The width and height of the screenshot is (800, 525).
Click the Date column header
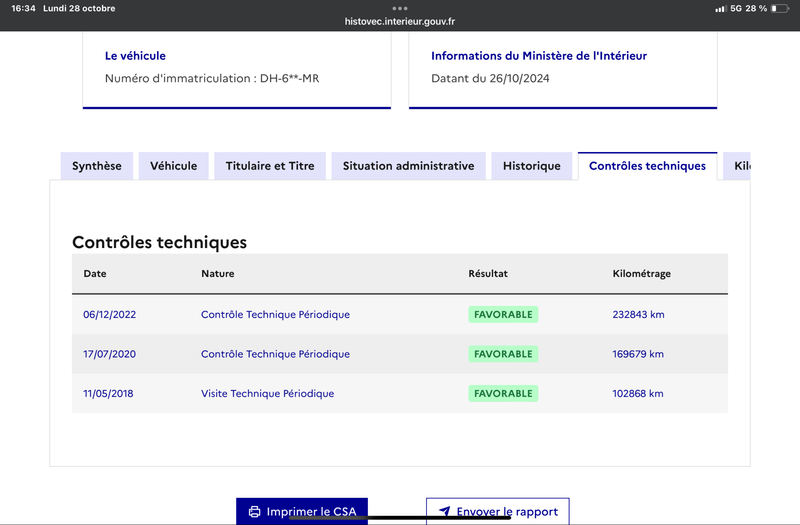coord(95,273)
